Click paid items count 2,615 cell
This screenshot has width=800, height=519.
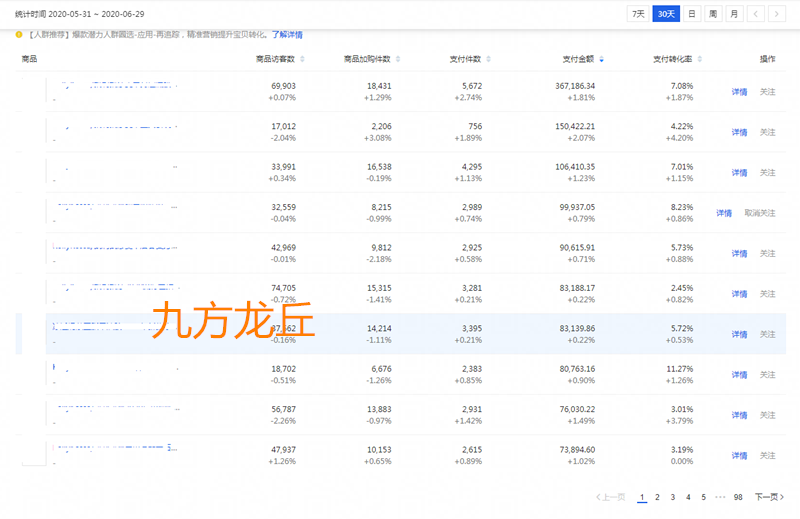coord(472,449)
